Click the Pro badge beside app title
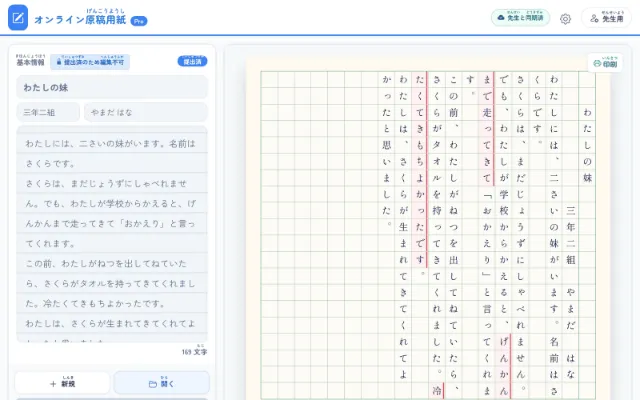The image size is (640, 400). [x=139, y=21]
